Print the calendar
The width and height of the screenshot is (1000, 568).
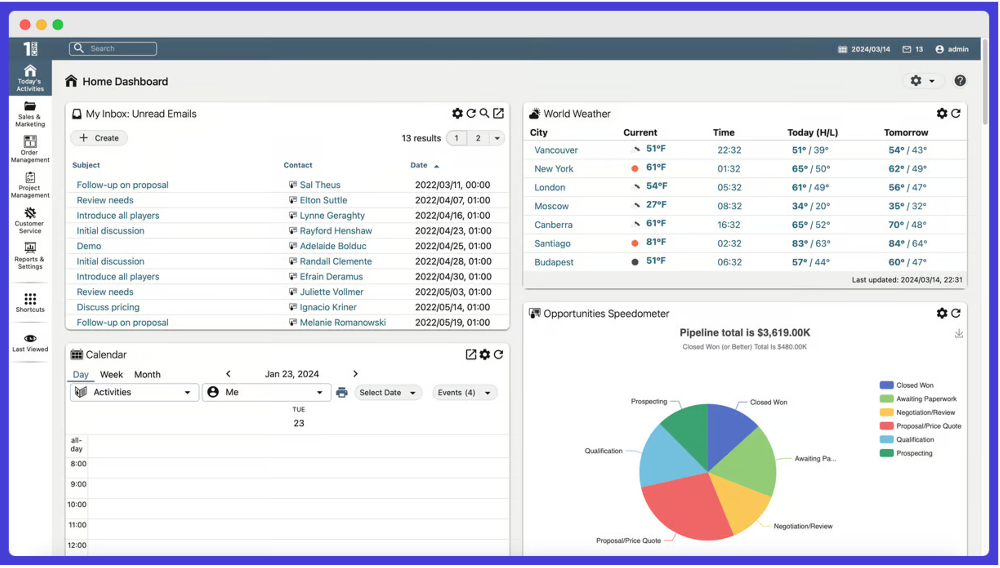(x=342, y=393)
